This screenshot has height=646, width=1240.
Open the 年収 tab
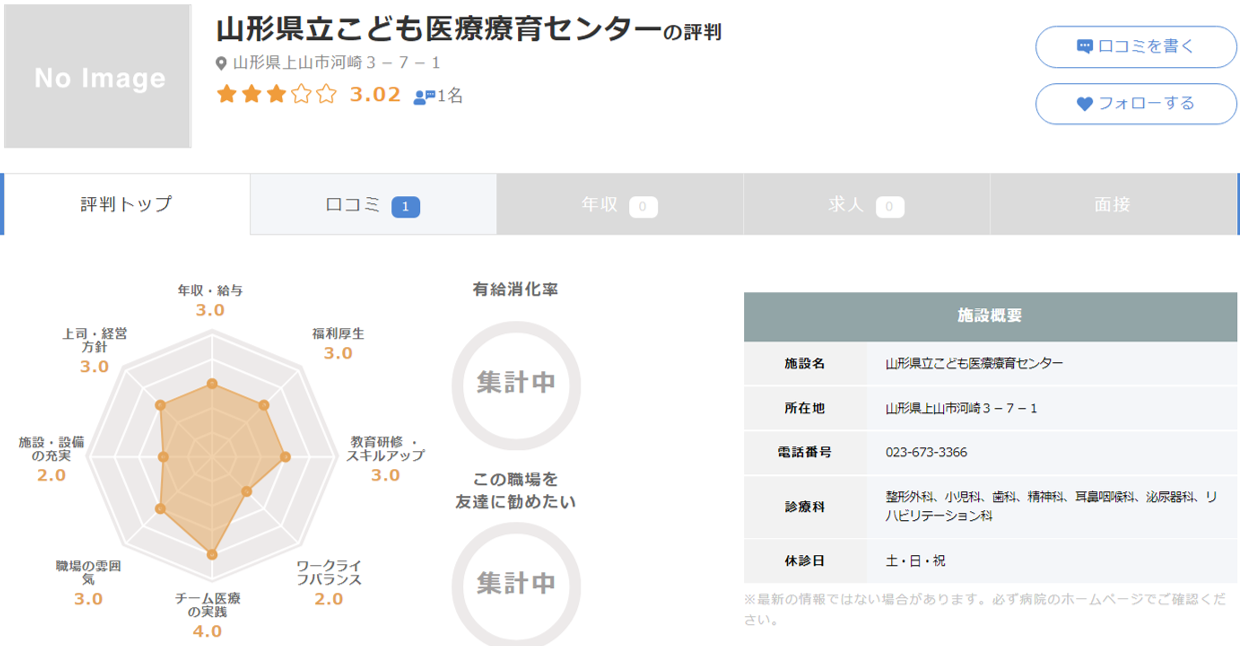coord(618,203)
